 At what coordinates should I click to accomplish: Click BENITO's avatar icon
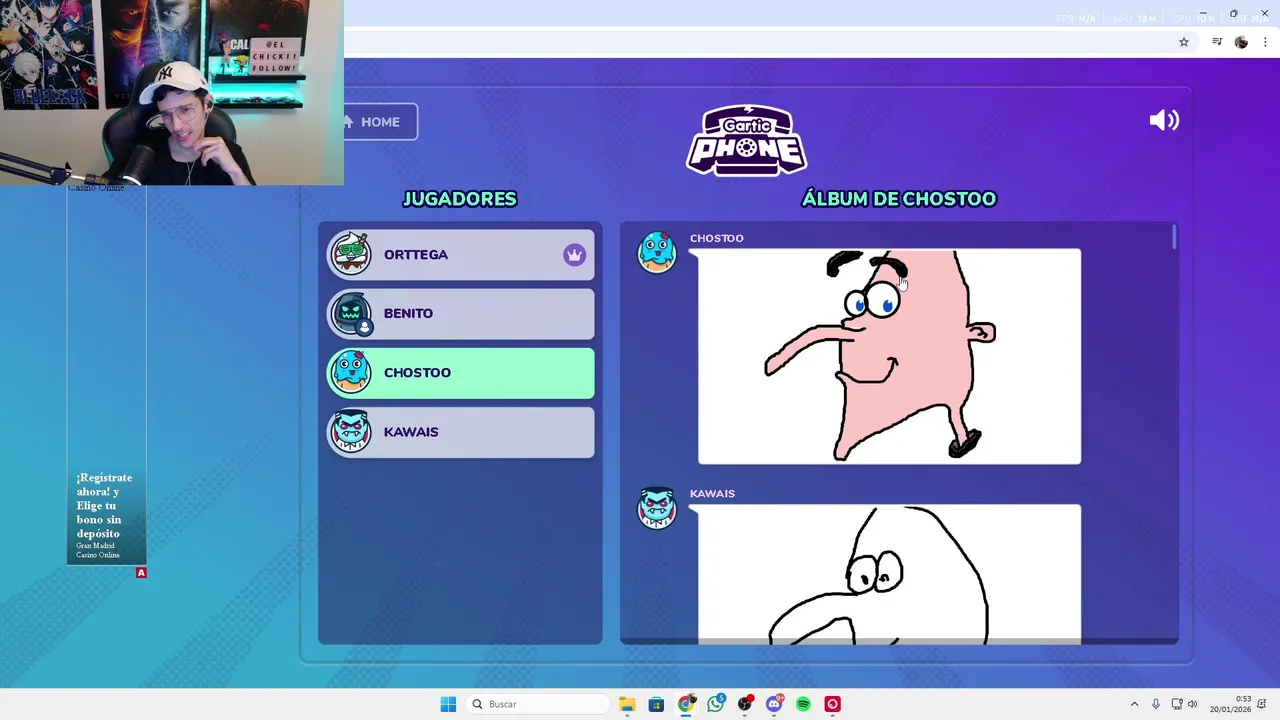click(x=351, y=313)
